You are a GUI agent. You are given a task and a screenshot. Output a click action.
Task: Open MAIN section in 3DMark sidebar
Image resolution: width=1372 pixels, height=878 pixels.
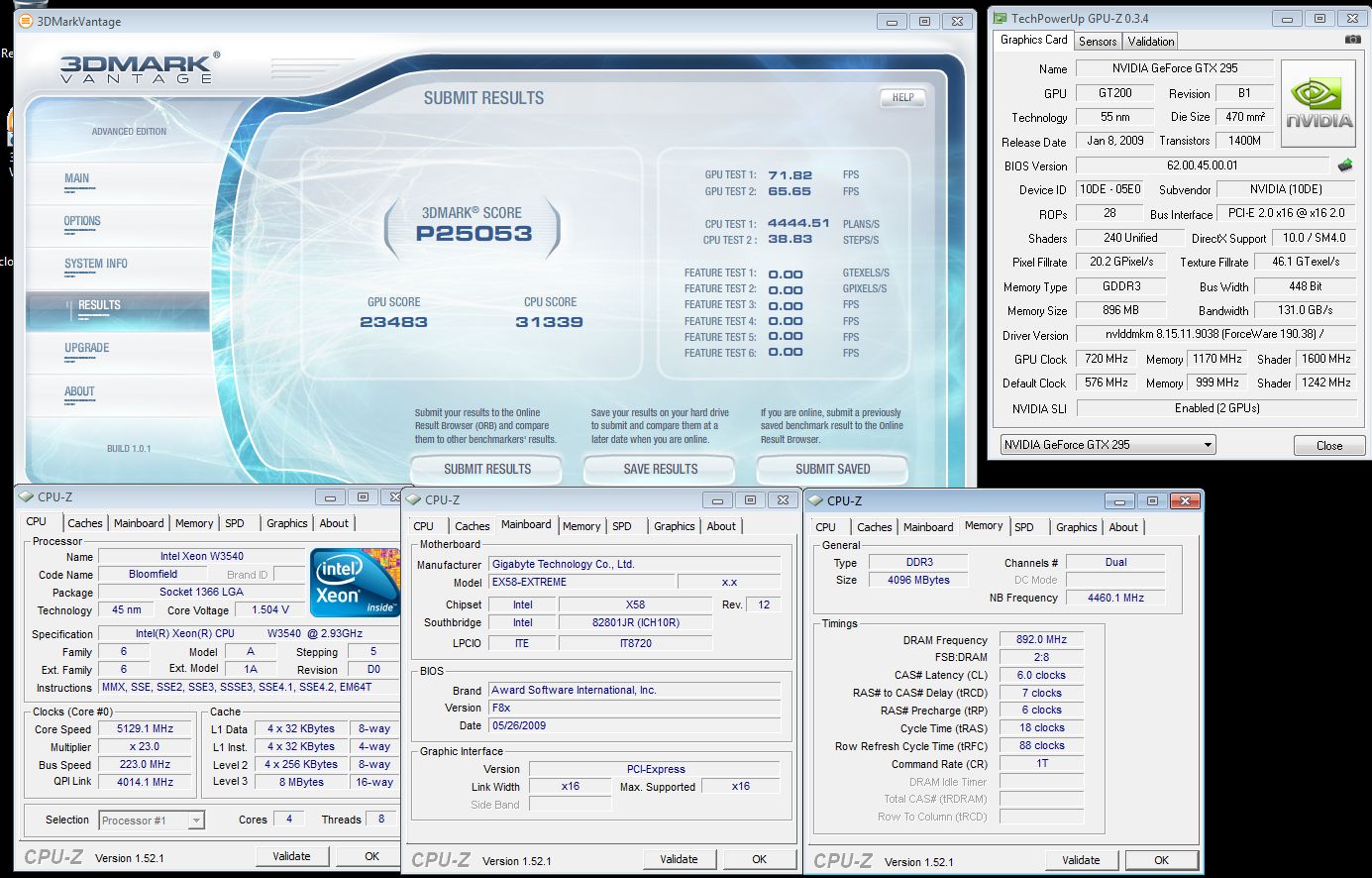76,178
